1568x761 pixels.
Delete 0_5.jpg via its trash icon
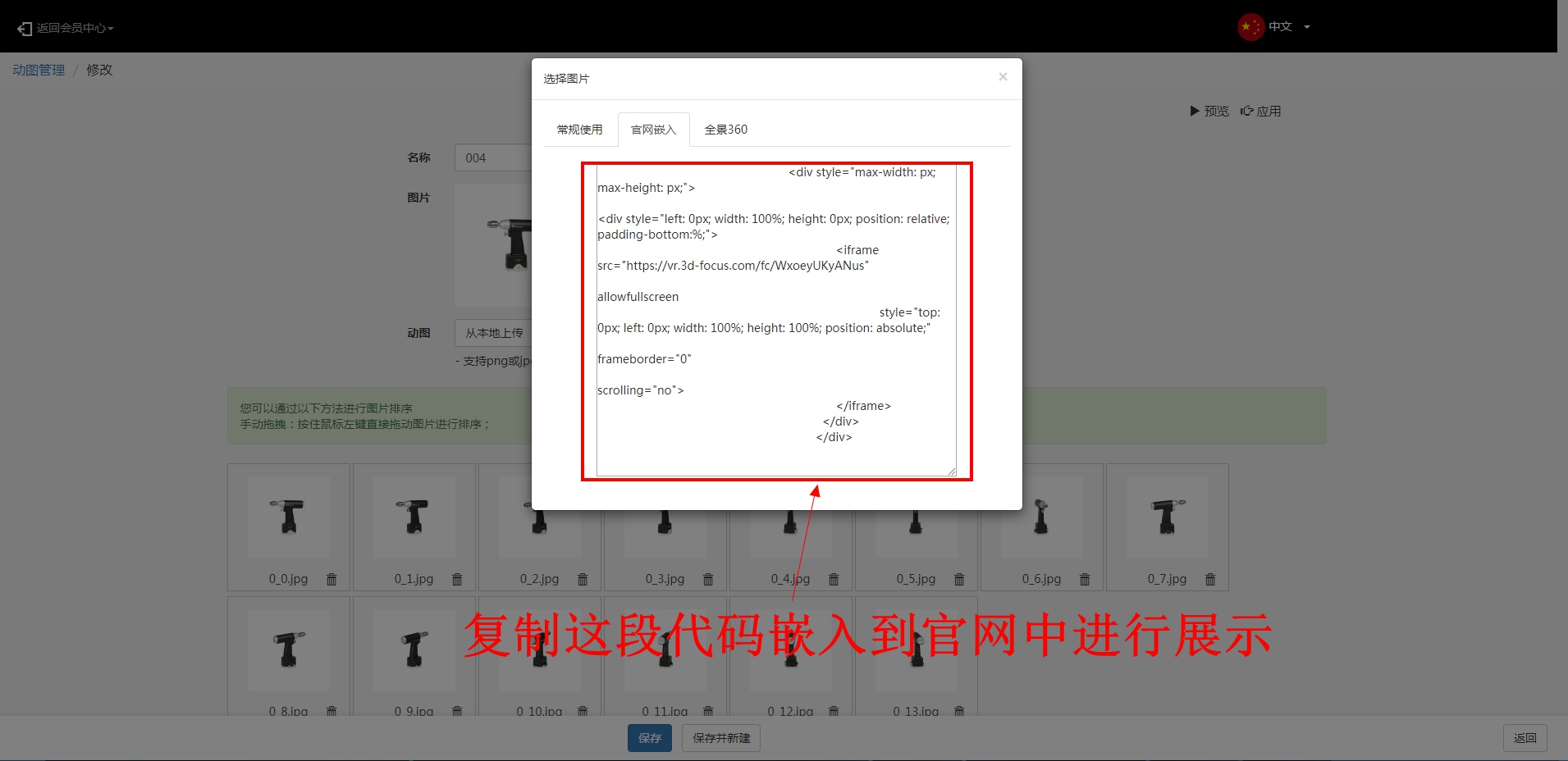(959, 579)
